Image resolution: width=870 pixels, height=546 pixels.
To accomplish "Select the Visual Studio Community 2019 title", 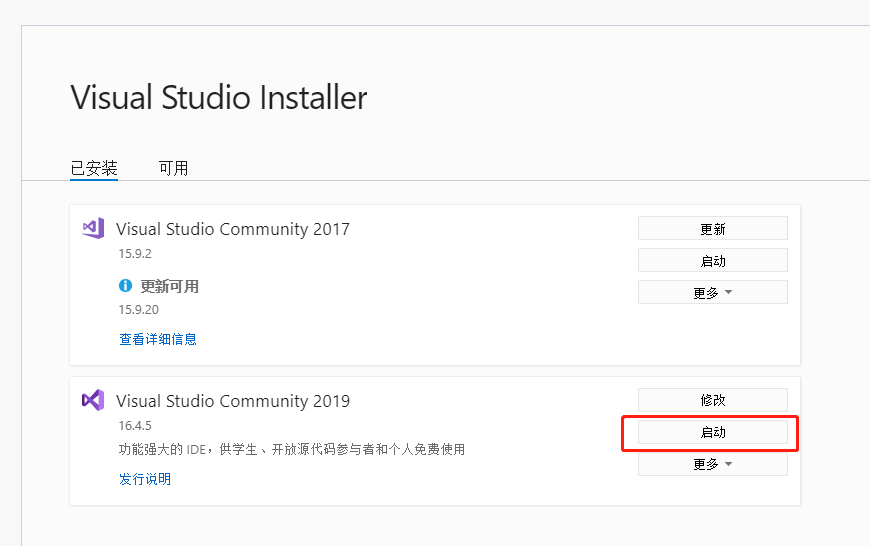I will [x=233, y=401].
